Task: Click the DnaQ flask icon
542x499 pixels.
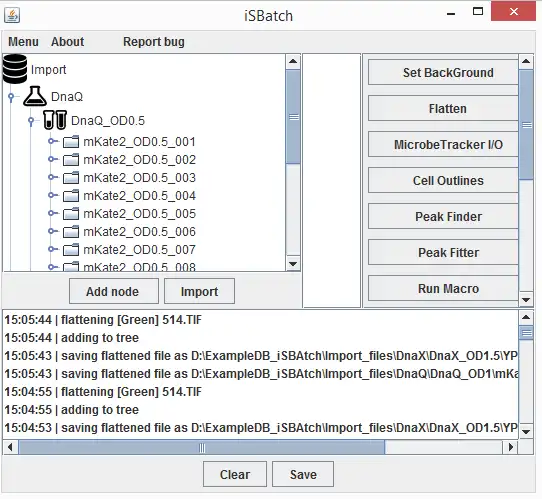Action: pos(35,96)
